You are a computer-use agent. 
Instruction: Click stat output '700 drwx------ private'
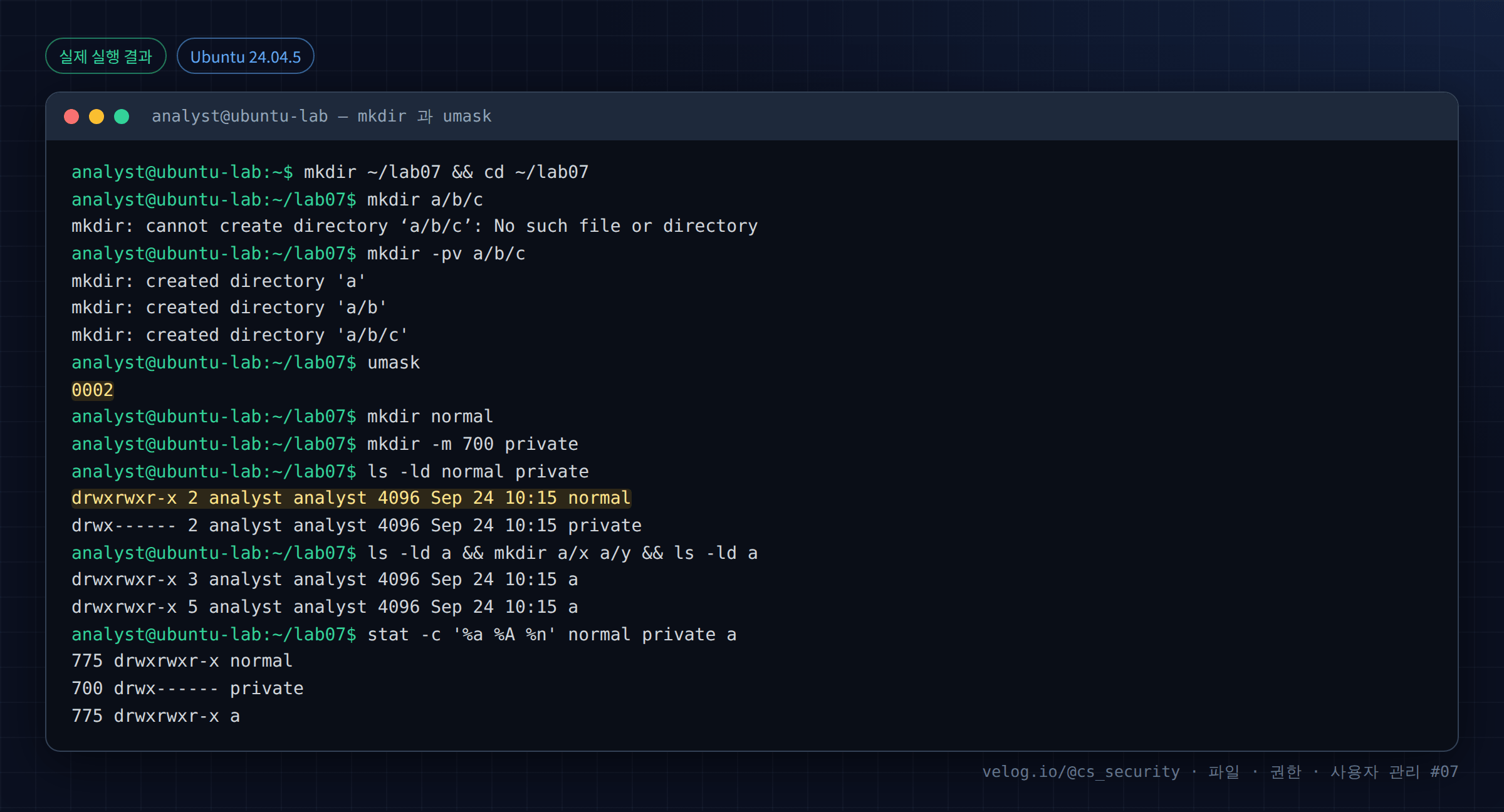click(187, 689)
